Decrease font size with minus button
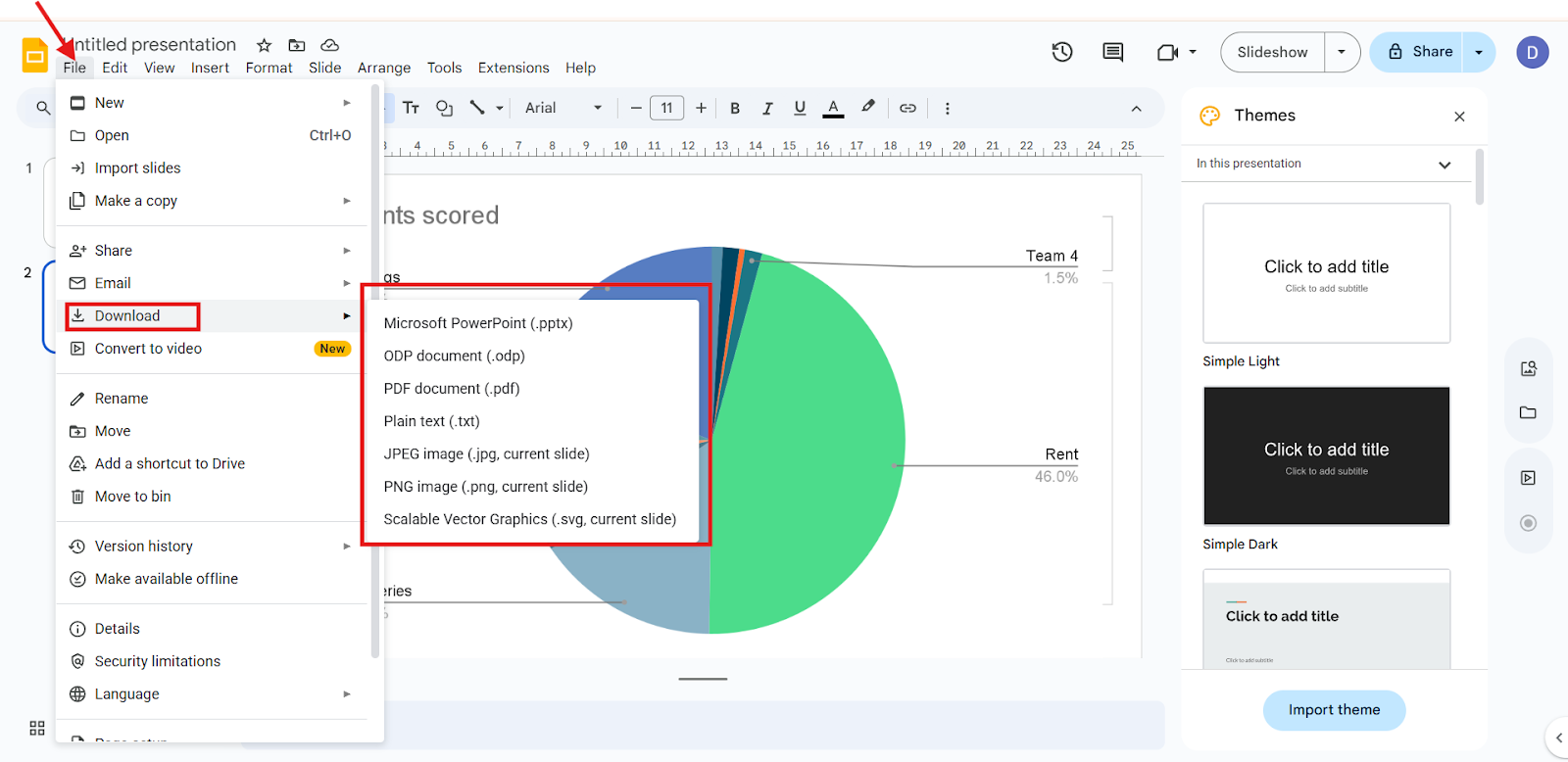 tap(636, 108)
